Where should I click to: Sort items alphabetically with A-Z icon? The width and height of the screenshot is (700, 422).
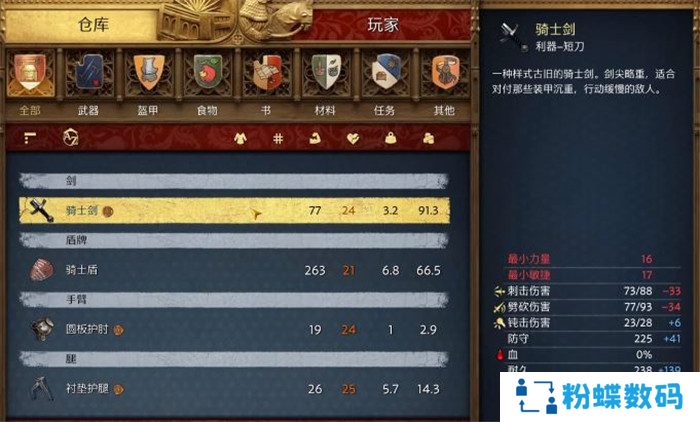click(x=71, y=138)
